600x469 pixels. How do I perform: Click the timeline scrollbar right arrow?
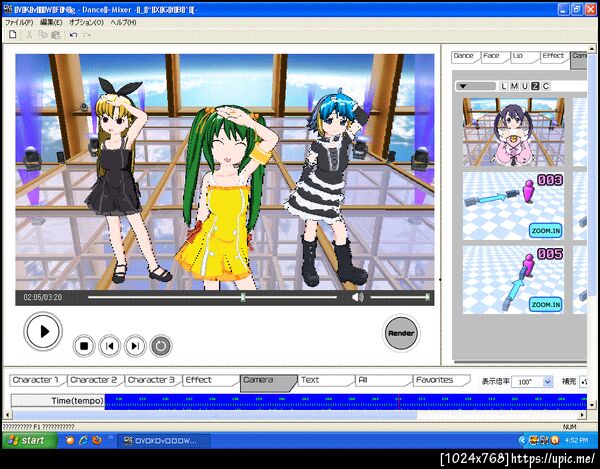click(582, 415)
